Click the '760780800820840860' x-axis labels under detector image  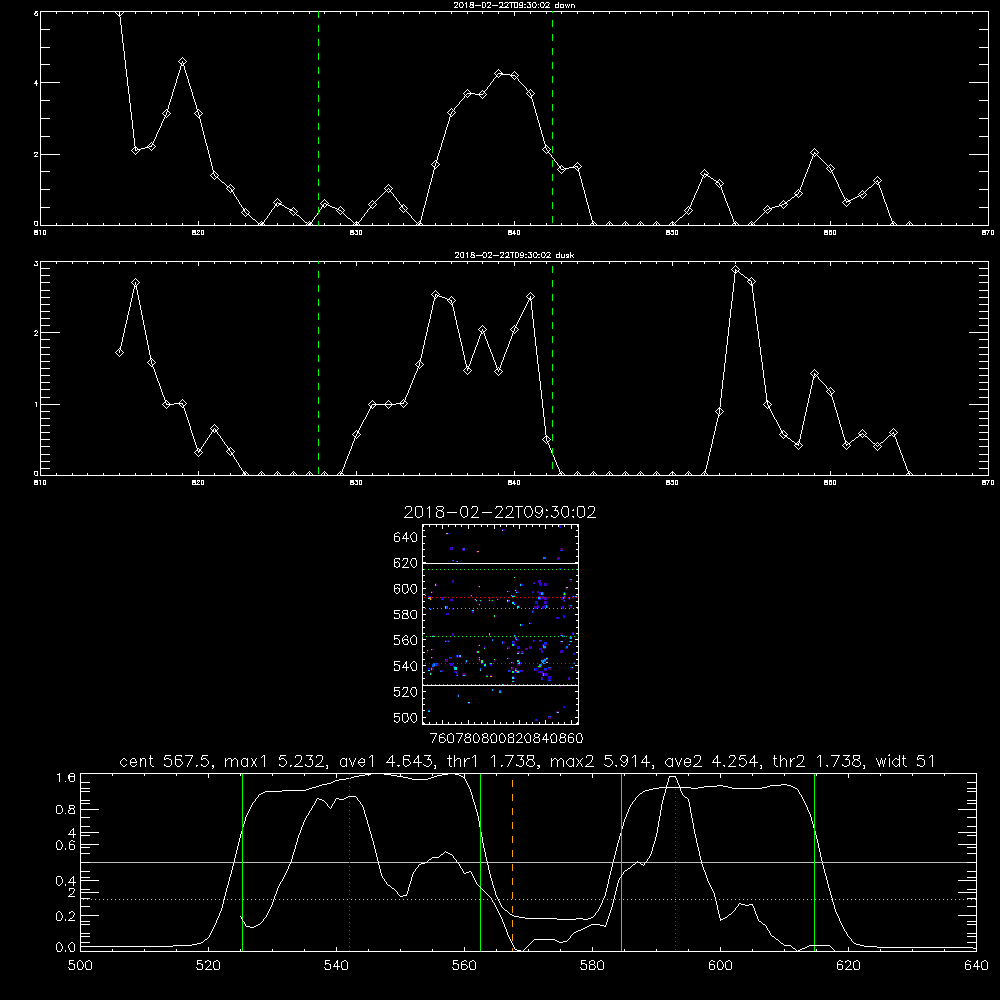[506, 738]
